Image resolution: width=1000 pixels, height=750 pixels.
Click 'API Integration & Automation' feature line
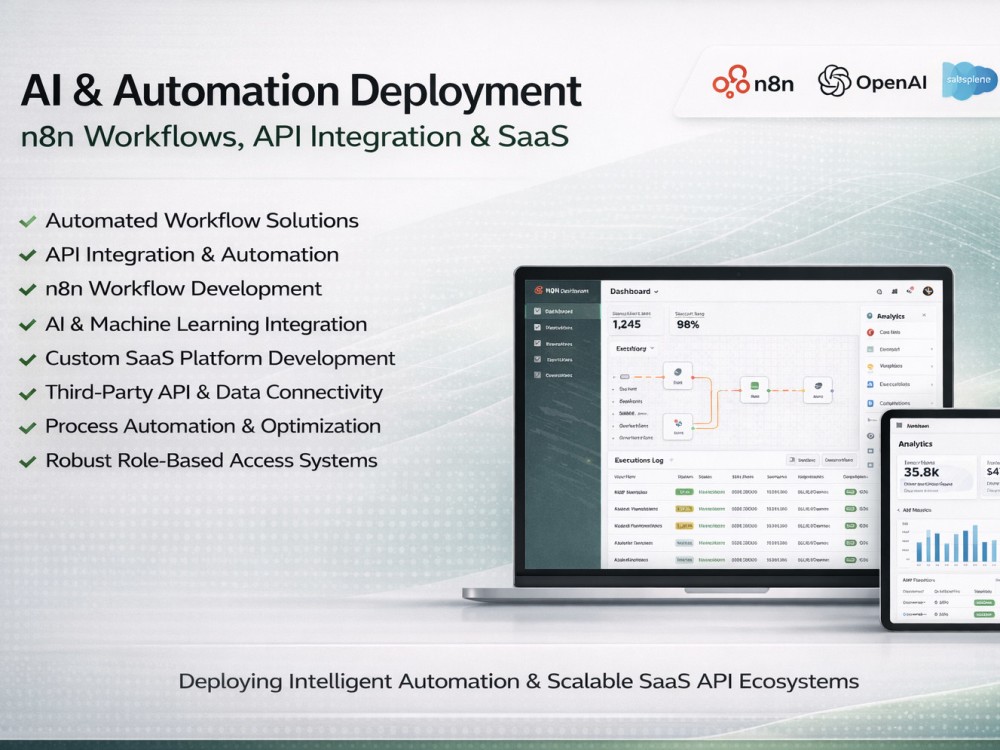192,254
